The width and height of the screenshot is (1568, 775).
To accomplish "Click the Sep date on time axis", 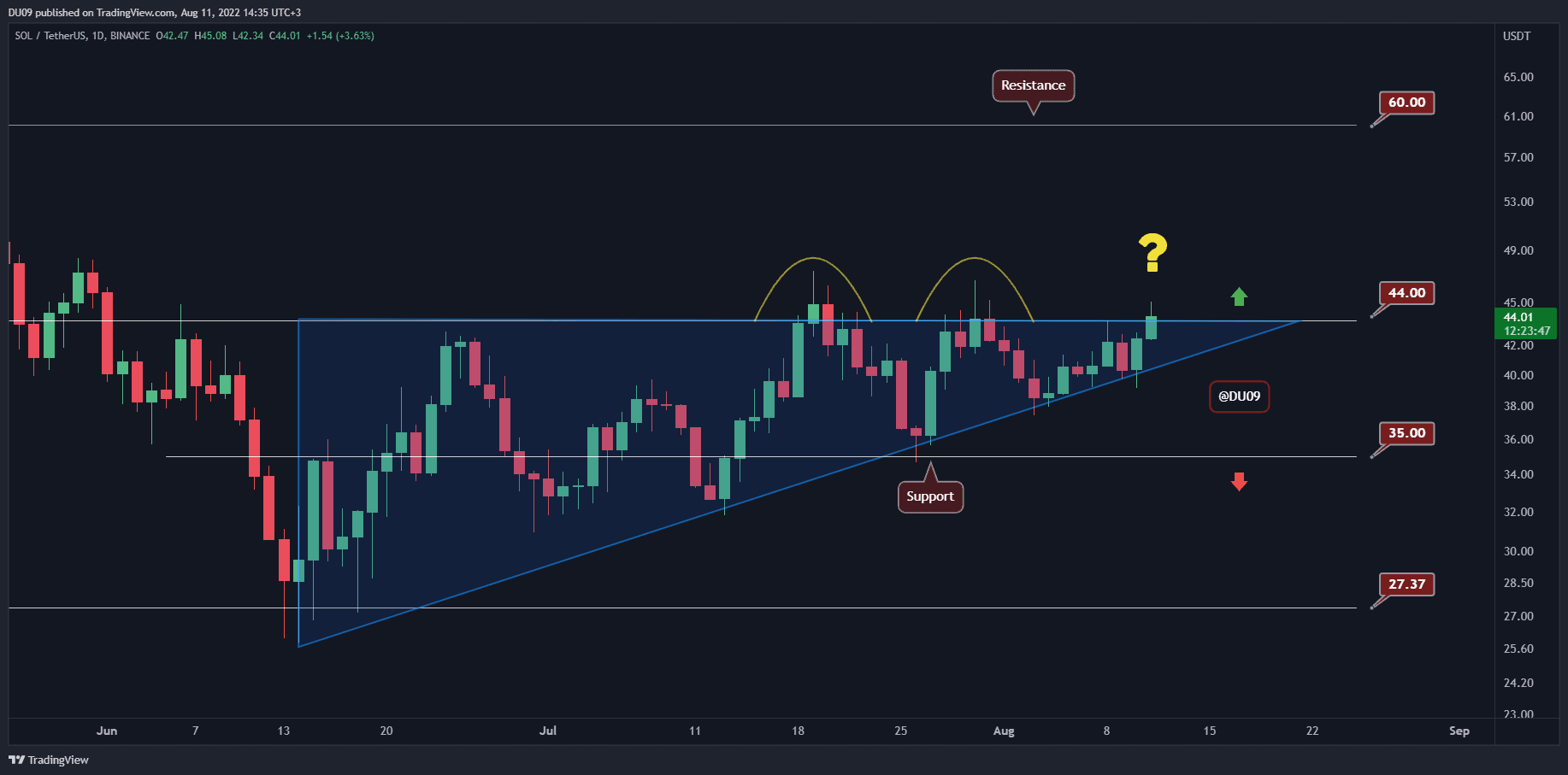I will (x=1459, y=731).
